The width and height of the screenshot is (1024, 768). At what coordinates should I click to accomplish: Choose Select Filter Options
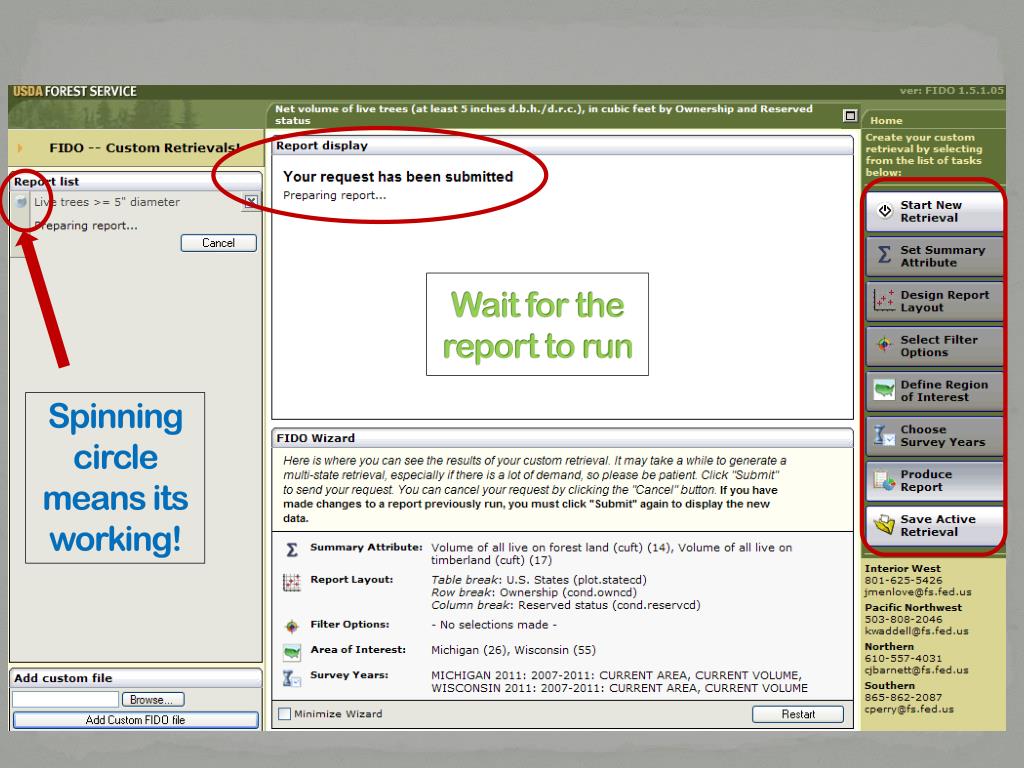[x=934, y=346]
